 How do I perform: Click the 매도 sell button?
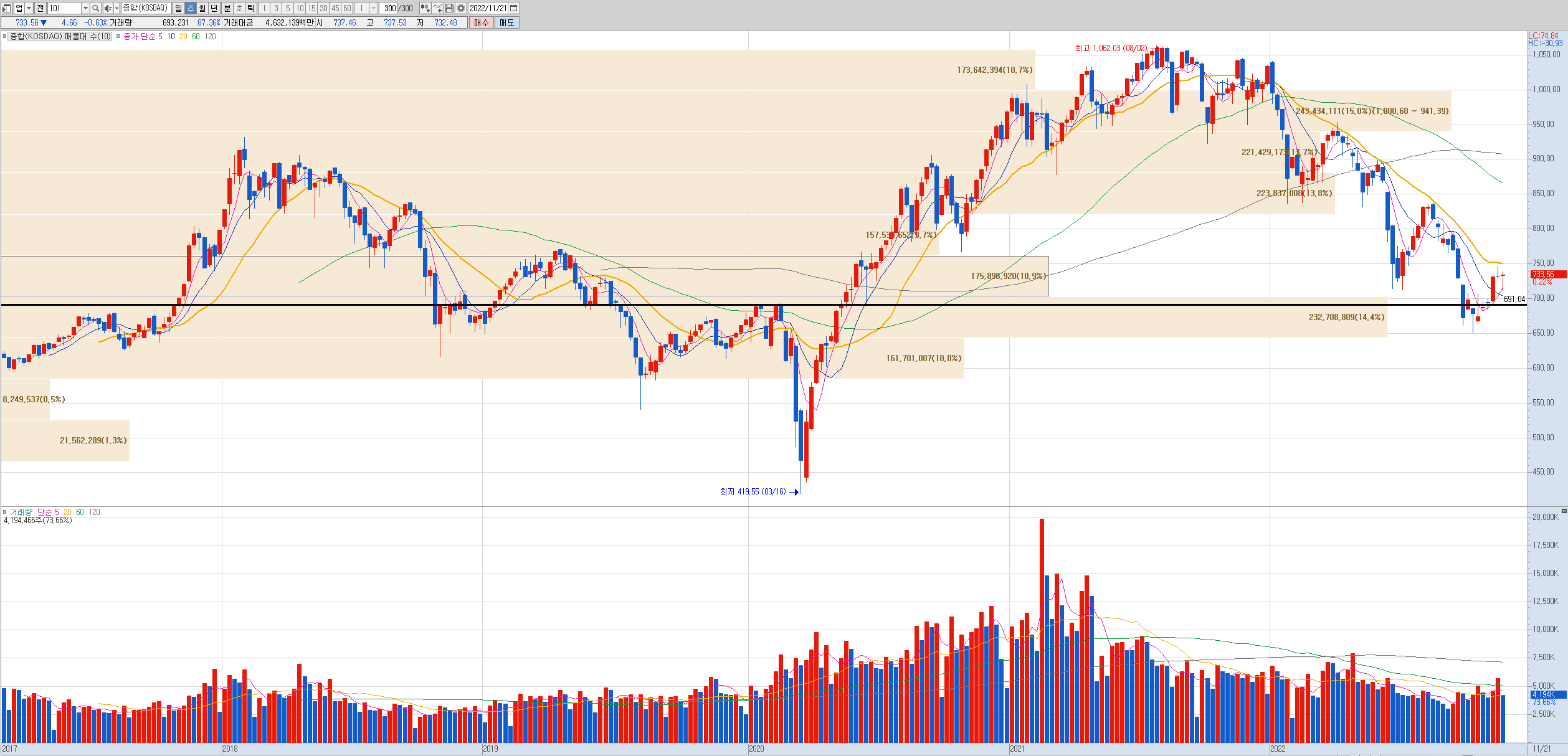click(x=506, y=22)
